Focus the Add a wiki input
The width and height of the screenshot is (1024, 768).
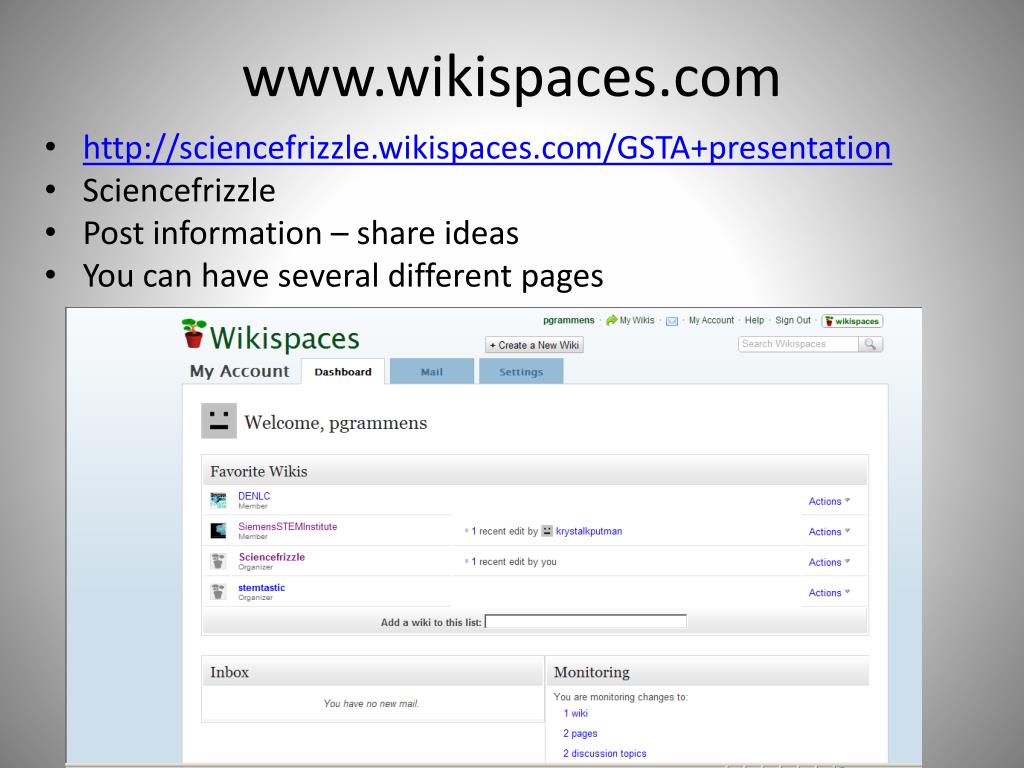point(586,622)
